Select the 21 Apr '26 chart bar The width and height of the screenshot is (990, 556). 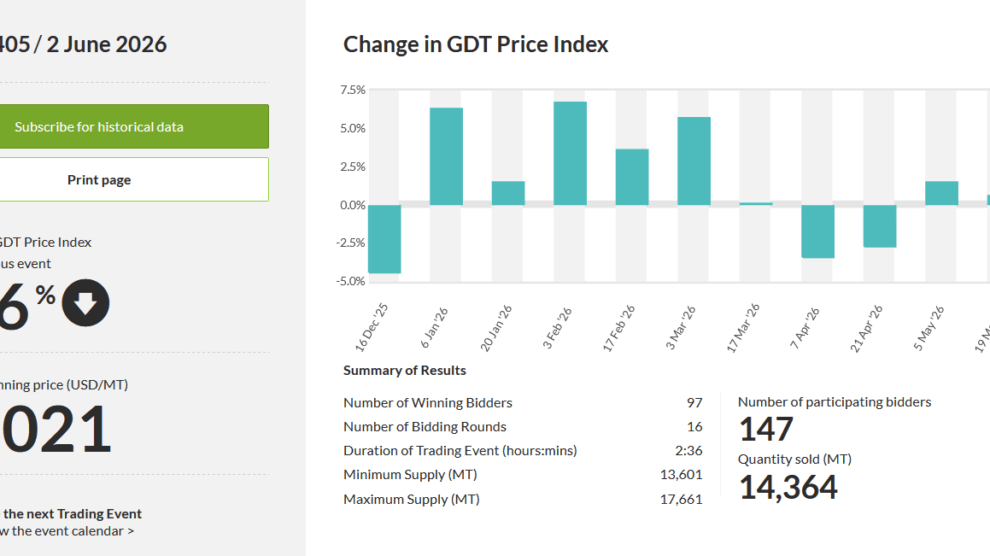click(880, 226)
